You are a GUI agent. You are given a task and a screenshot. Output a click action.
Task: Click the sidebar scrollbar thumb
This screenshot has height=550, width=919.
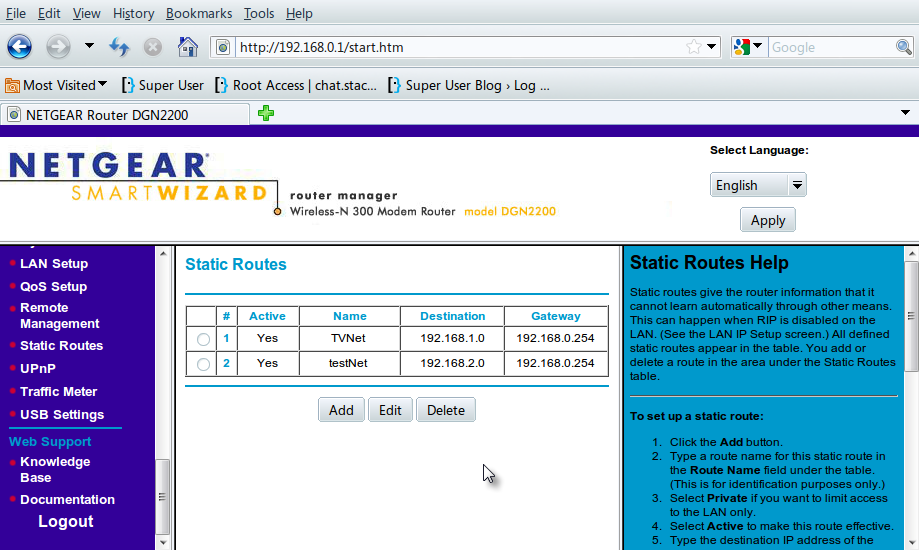click(163, 496)
